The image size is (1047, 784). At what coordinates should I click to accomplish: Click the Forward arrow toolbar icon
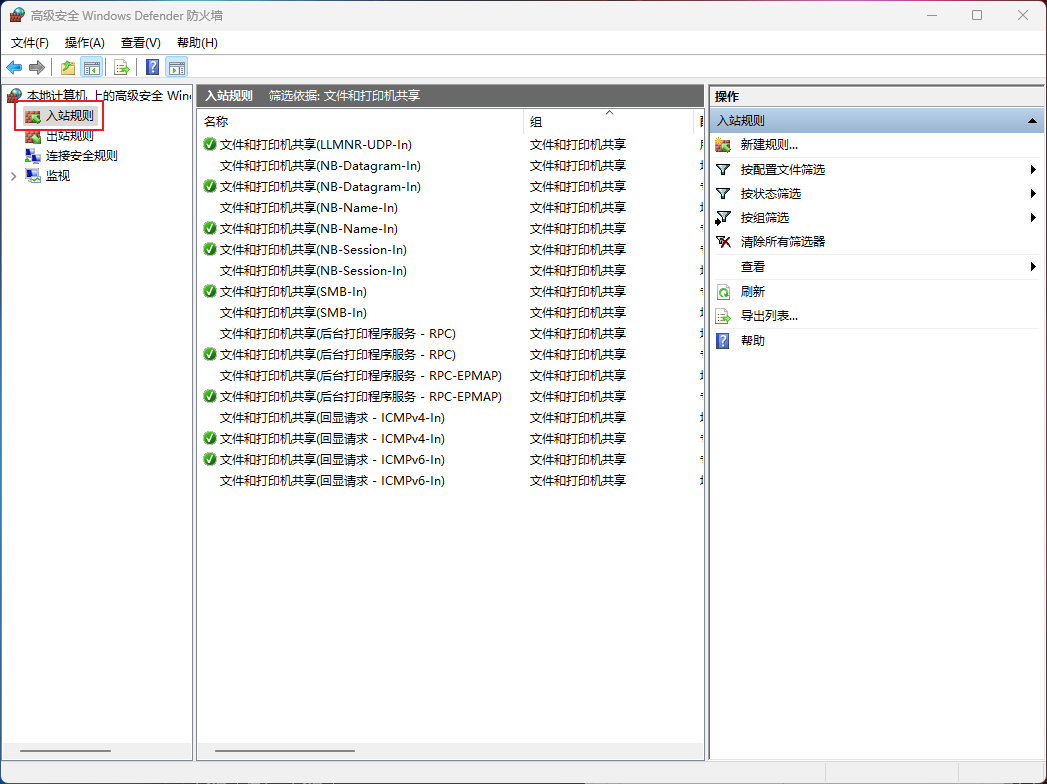[37, 67]
